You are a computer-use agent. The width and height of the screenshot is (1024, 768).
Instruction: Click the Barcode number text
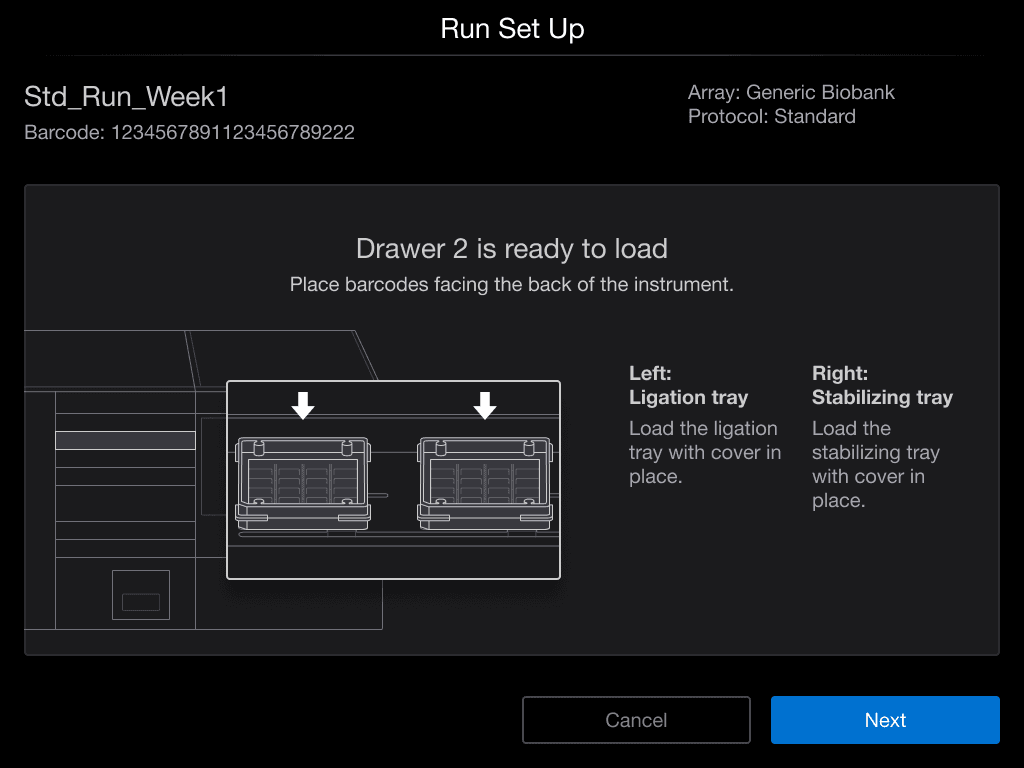coord(189,133)
